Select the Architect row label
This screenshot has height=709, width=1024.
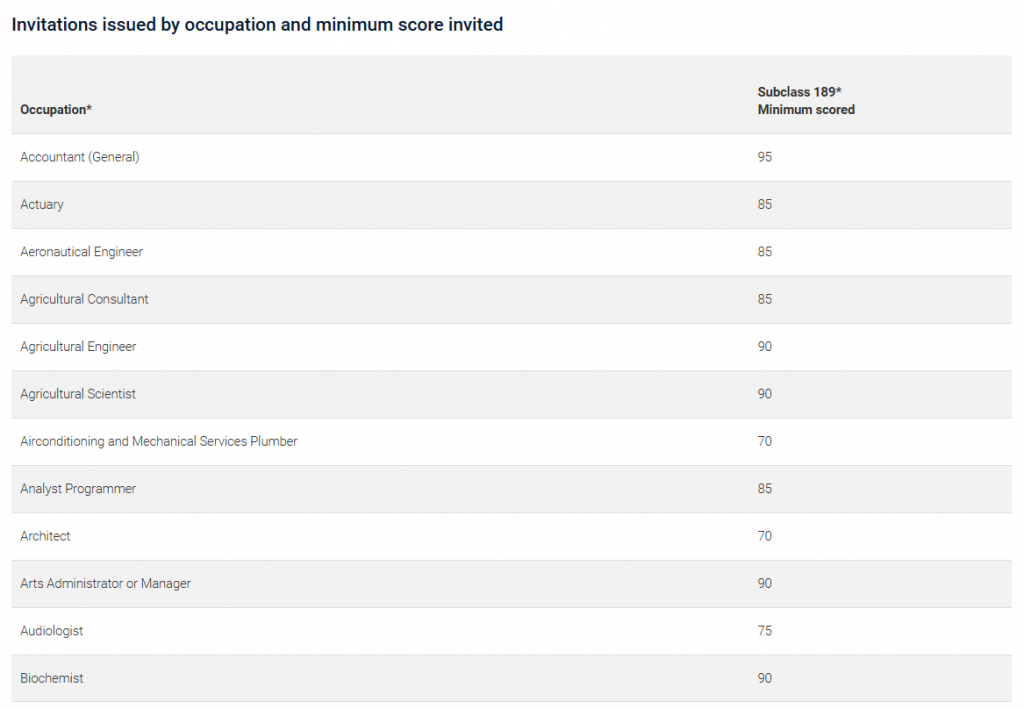[45, 536]
